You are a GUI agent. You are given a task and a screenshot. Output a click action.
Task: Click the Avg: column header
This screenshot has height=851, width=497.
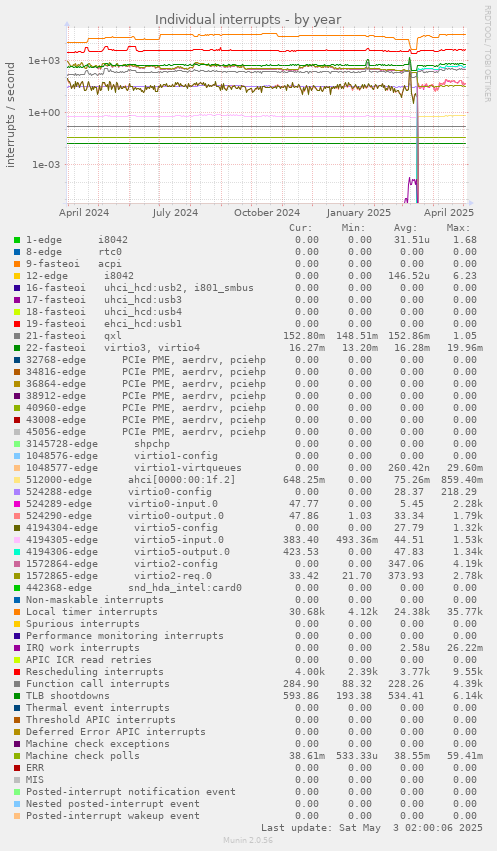point(406,228)
